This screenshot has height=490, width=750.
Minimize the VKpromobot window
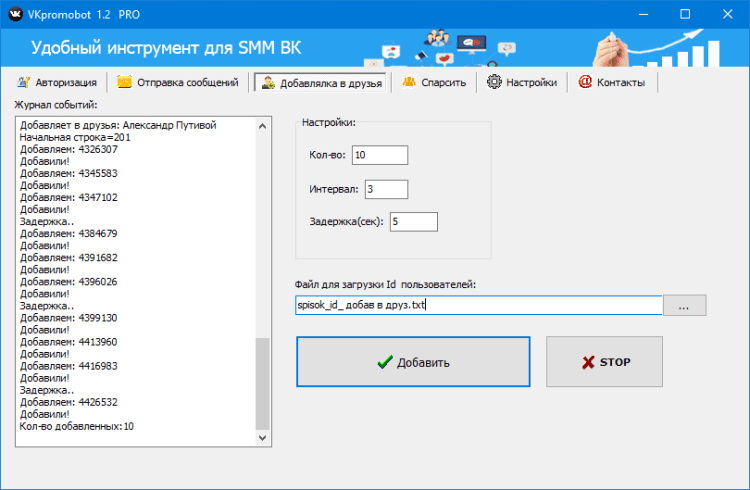643,14
